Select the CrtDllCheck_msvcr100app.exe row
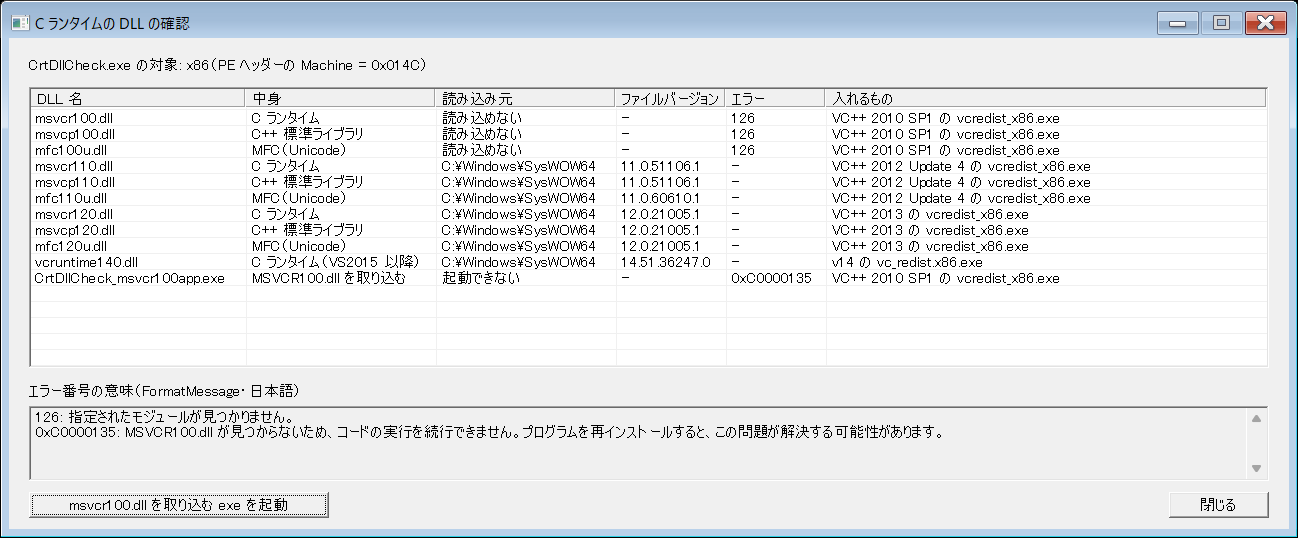Viewport: 1298px width, 538px height. coord(649,278)
